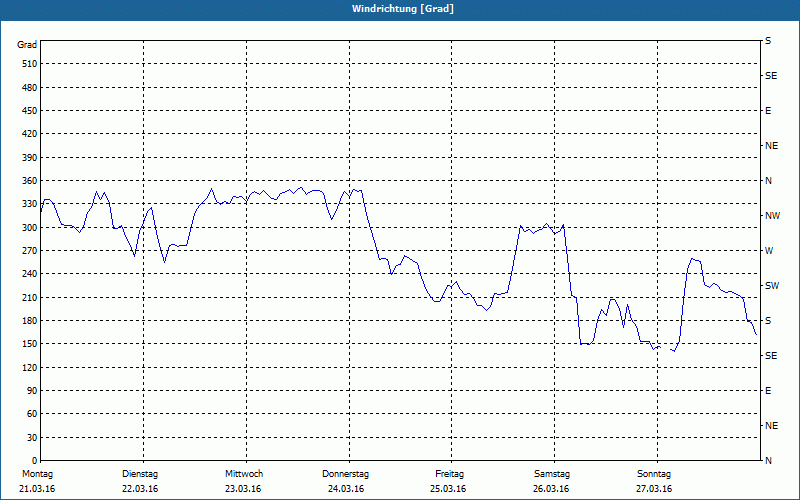Click the NW compass label on right axis

coord(772,216)
